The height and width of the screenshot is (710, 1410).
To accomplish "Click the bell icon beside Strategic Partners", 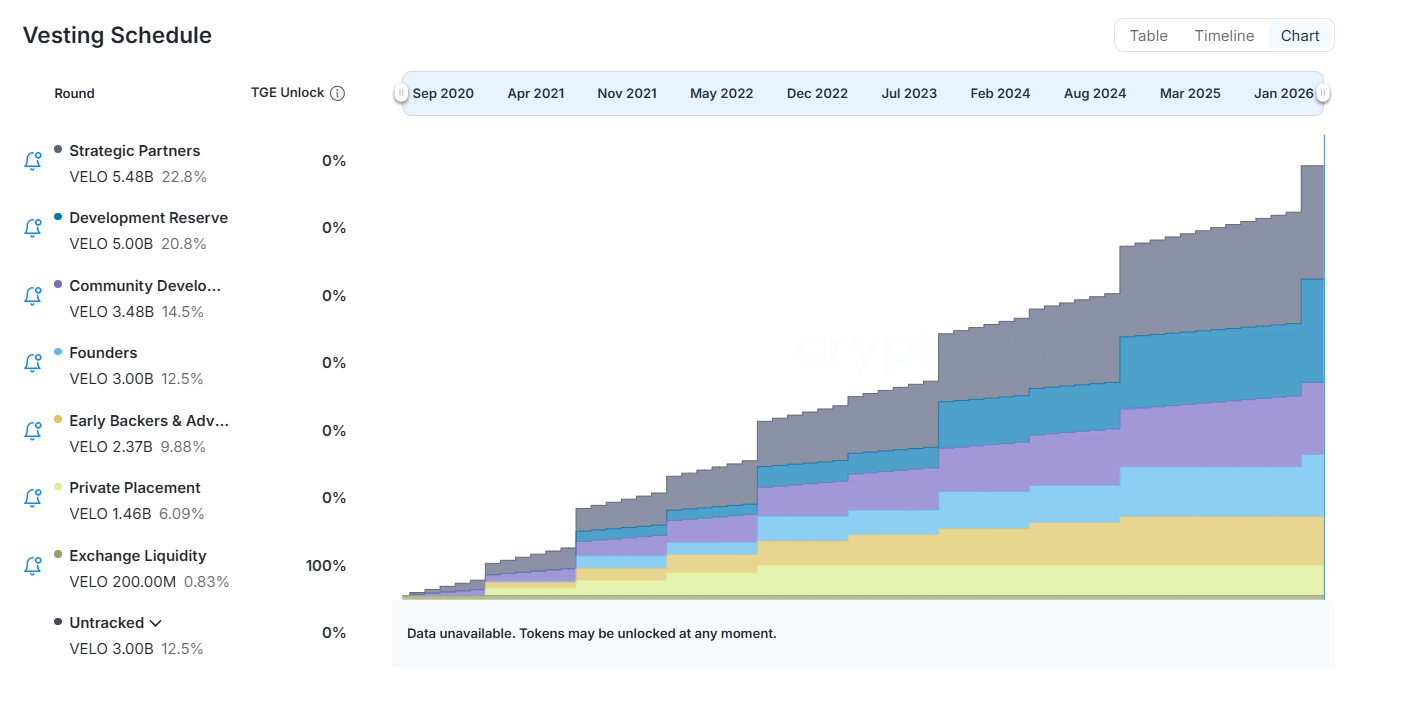I will (32, 161).
